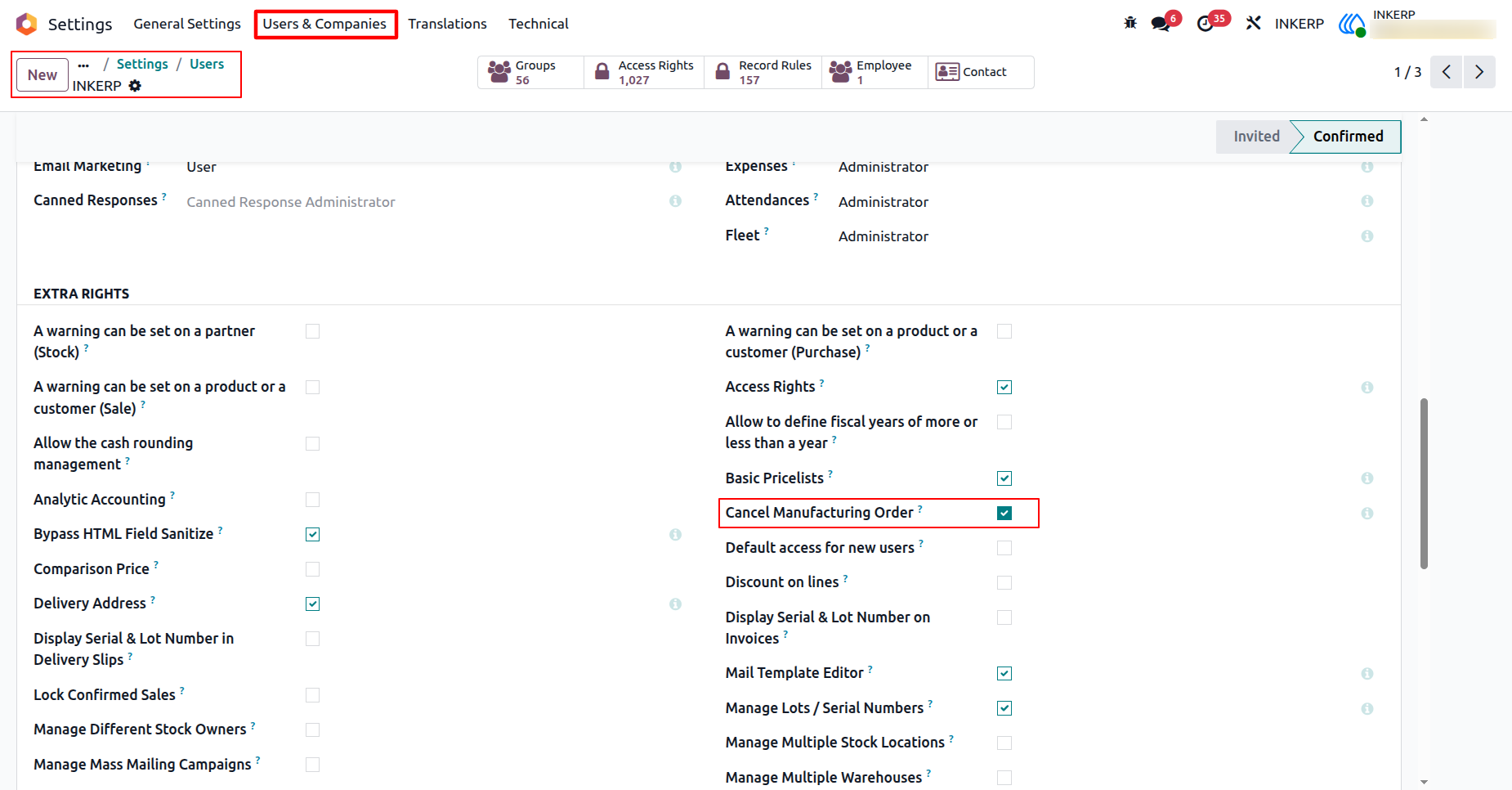Screen dimensions: 1512x790
Task: Click info icon for Delivery Address row
Action: (675, 604)
